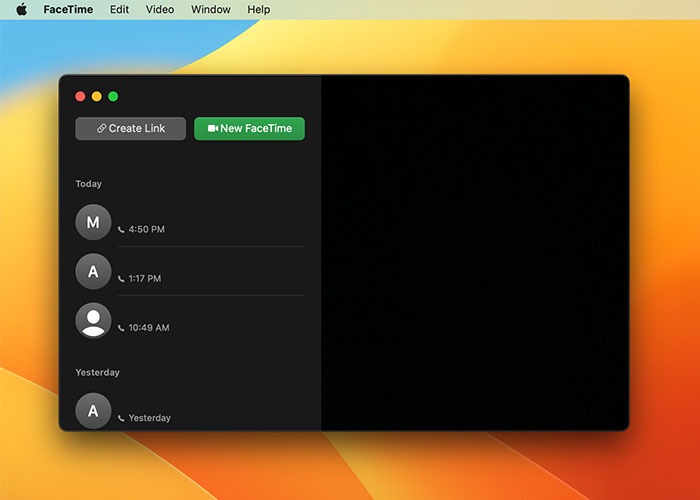Screen dimensions: 700x500
Task: Click the phone icon beside 1:17 PM
Action: [x=121, y=279]
